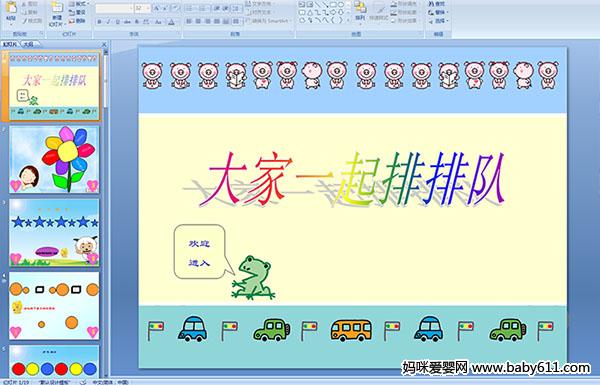Click the grow font size icon
This screenshot has height=385, width=600.
[x=157, y=8]
